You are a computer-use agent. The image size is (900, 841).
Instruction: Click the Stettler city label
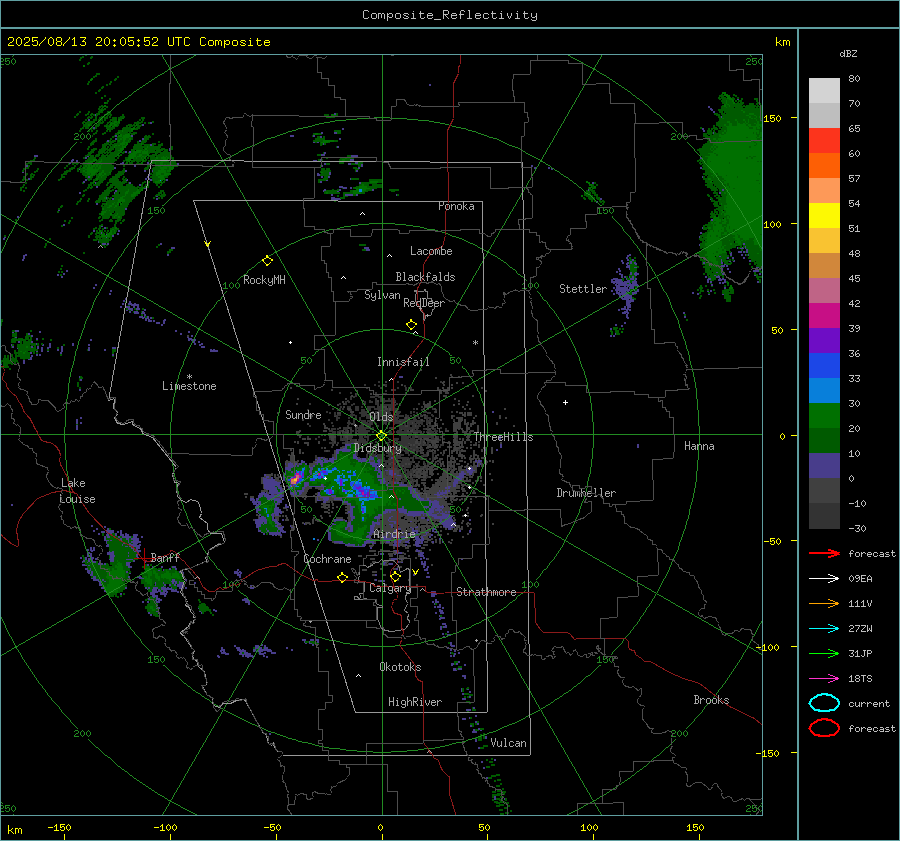pyautogui.click(x=583, y=289)
